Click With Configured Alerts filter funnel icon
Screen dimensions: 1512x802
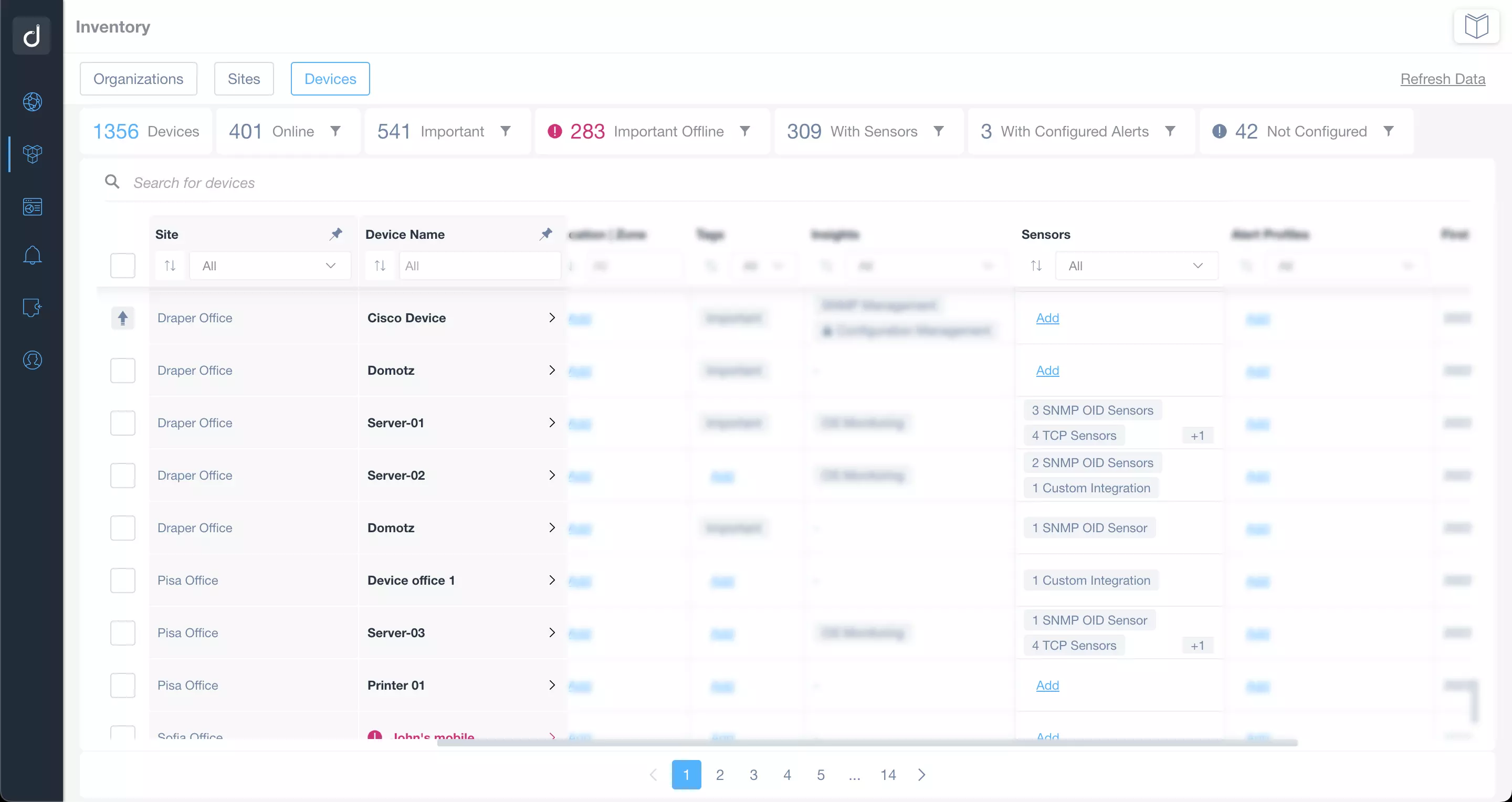[x=1170, y=131]
